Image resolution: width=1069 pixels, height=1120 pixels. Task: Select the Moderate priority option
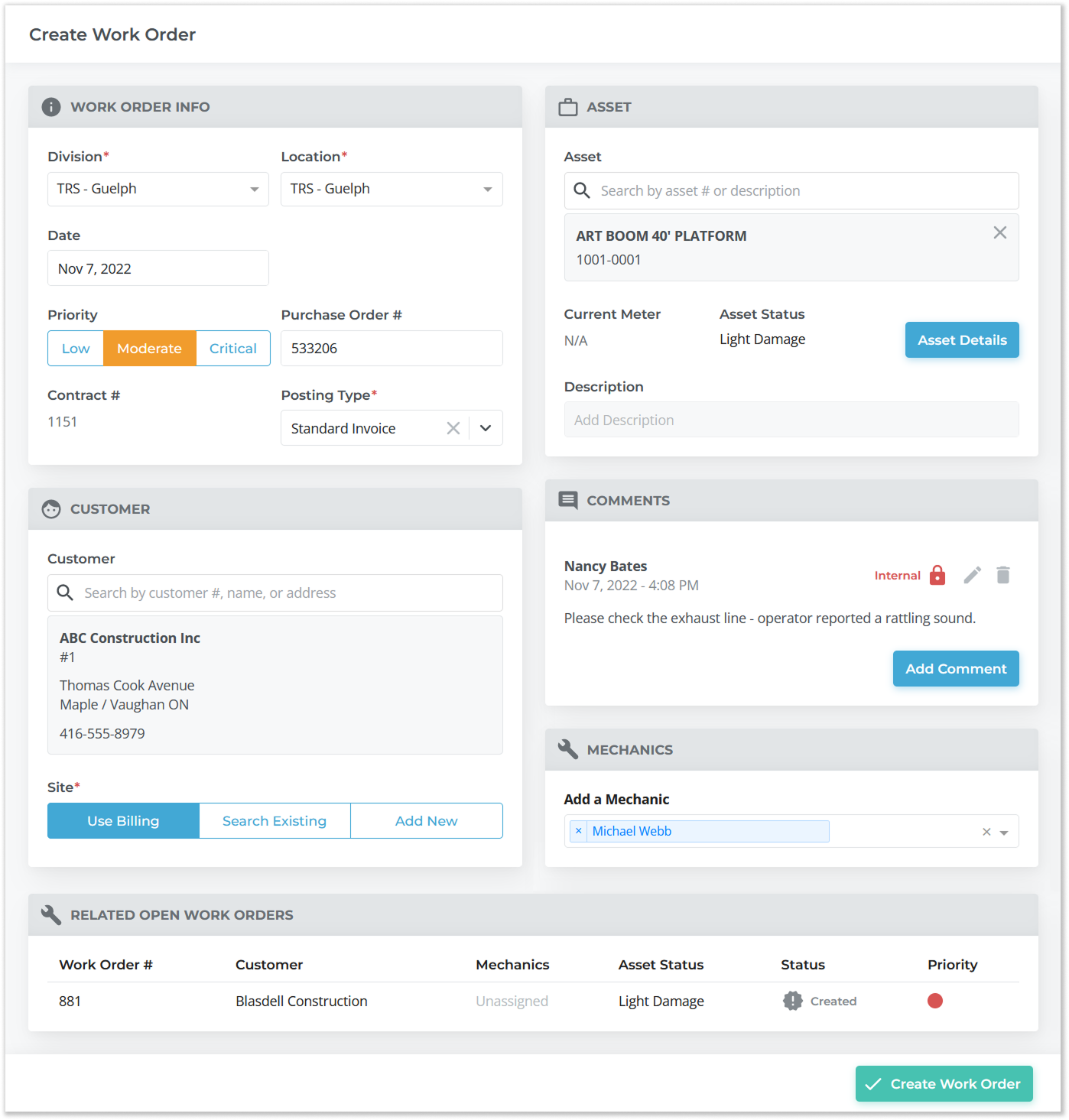point(149,349)
